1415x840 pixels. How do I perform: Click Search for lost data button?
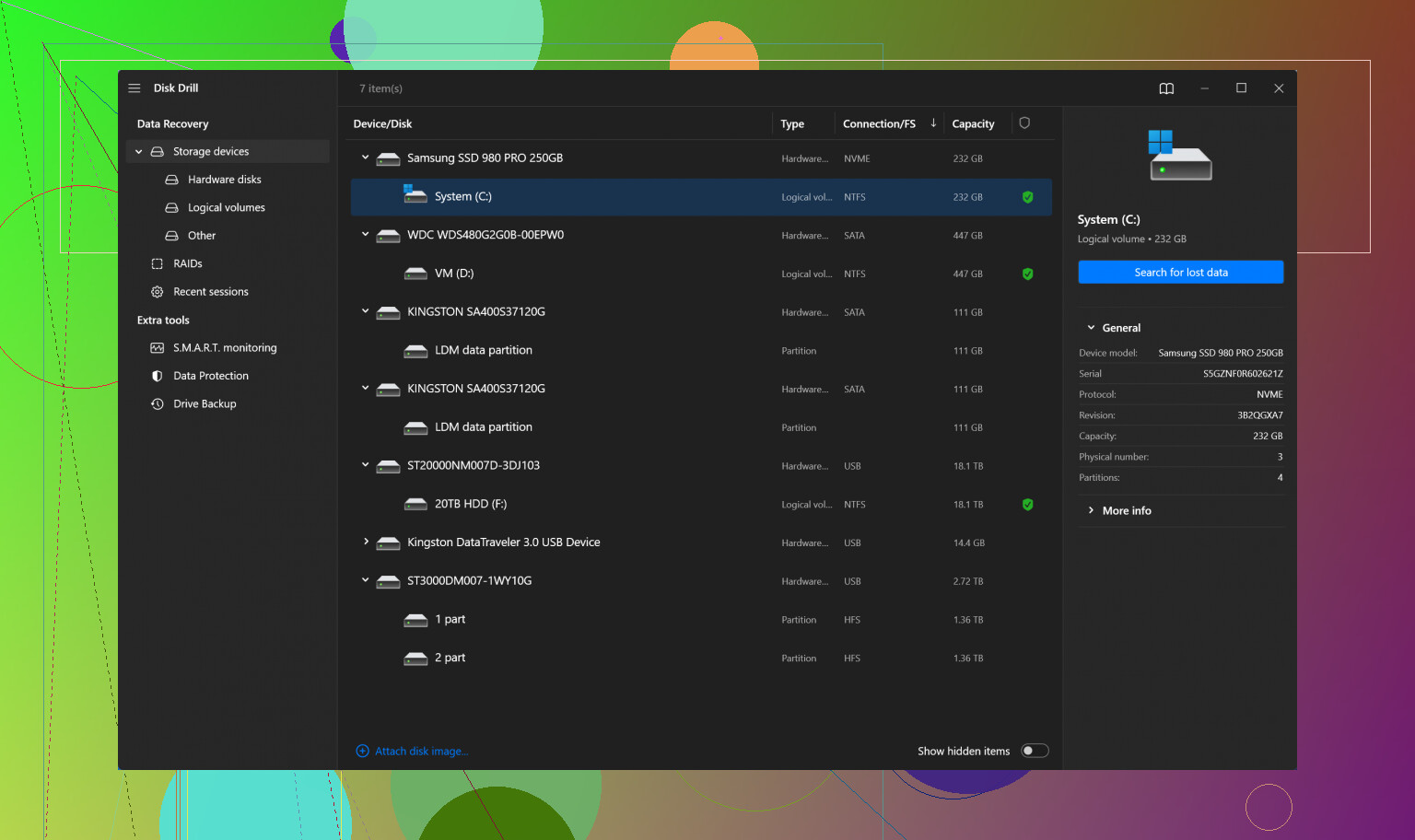tap(1180, 273)
